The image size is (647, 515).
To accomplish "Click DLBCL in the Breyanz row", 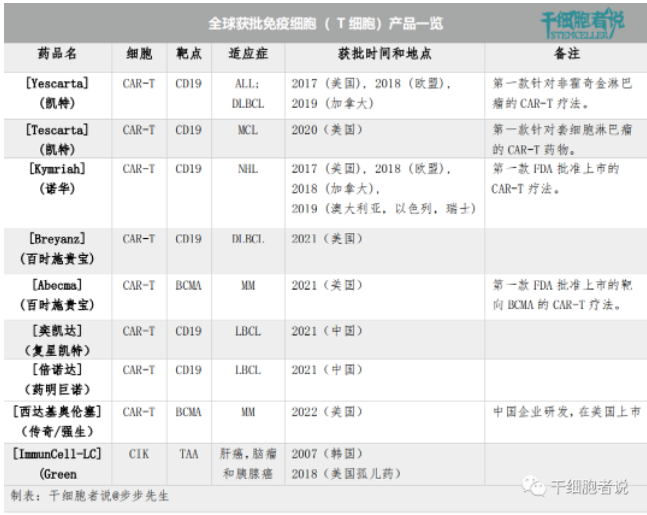I will [248, 239].
